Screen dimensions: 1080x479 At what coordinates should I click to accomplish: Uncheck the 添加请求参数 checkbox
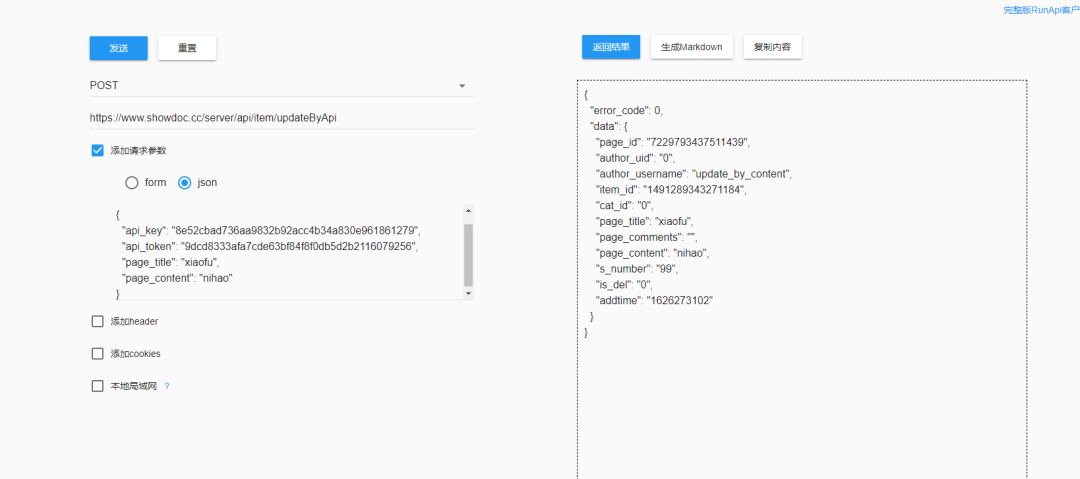coord(98,150)
